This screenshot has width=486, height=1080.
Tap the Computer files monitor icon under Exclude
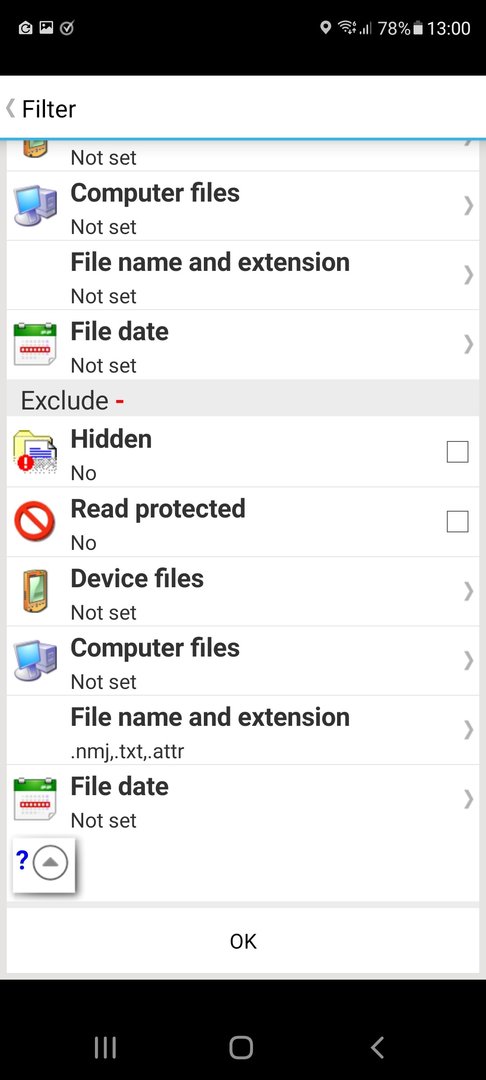34,661
